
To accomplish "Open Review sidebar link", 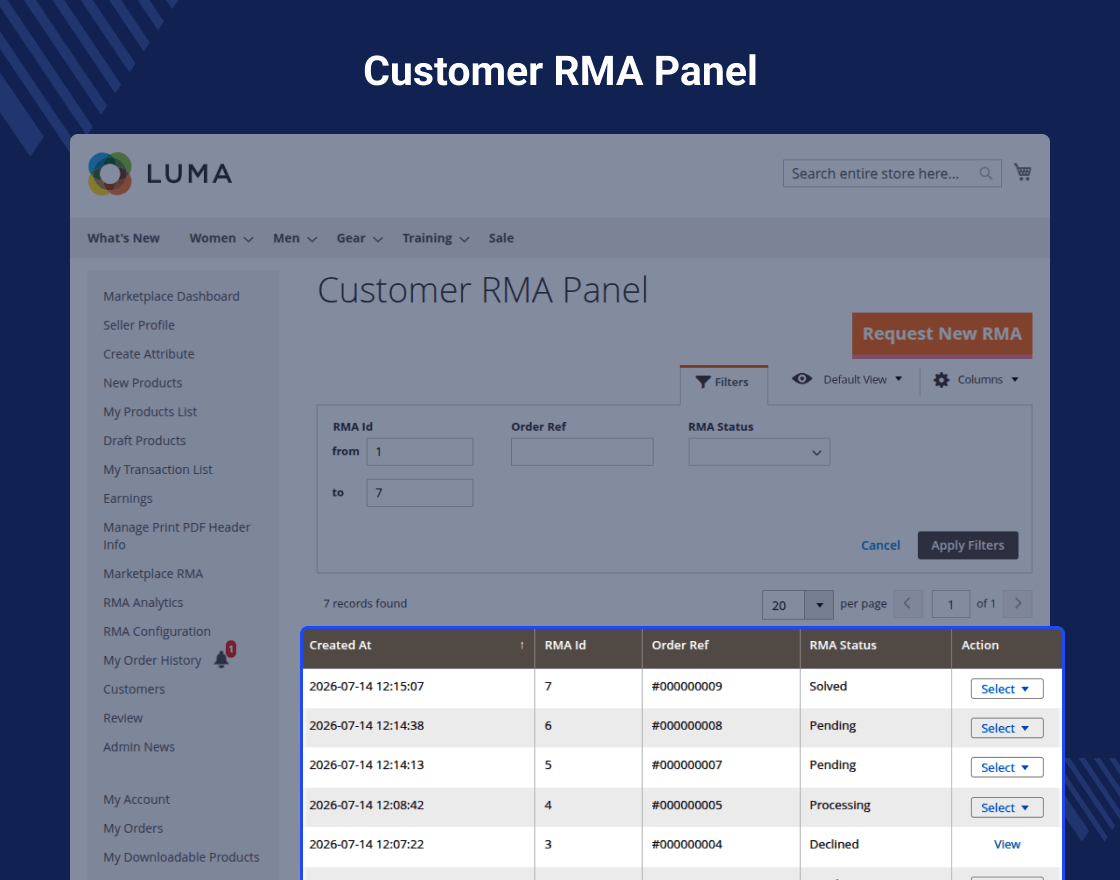I will tap(123, 718).
